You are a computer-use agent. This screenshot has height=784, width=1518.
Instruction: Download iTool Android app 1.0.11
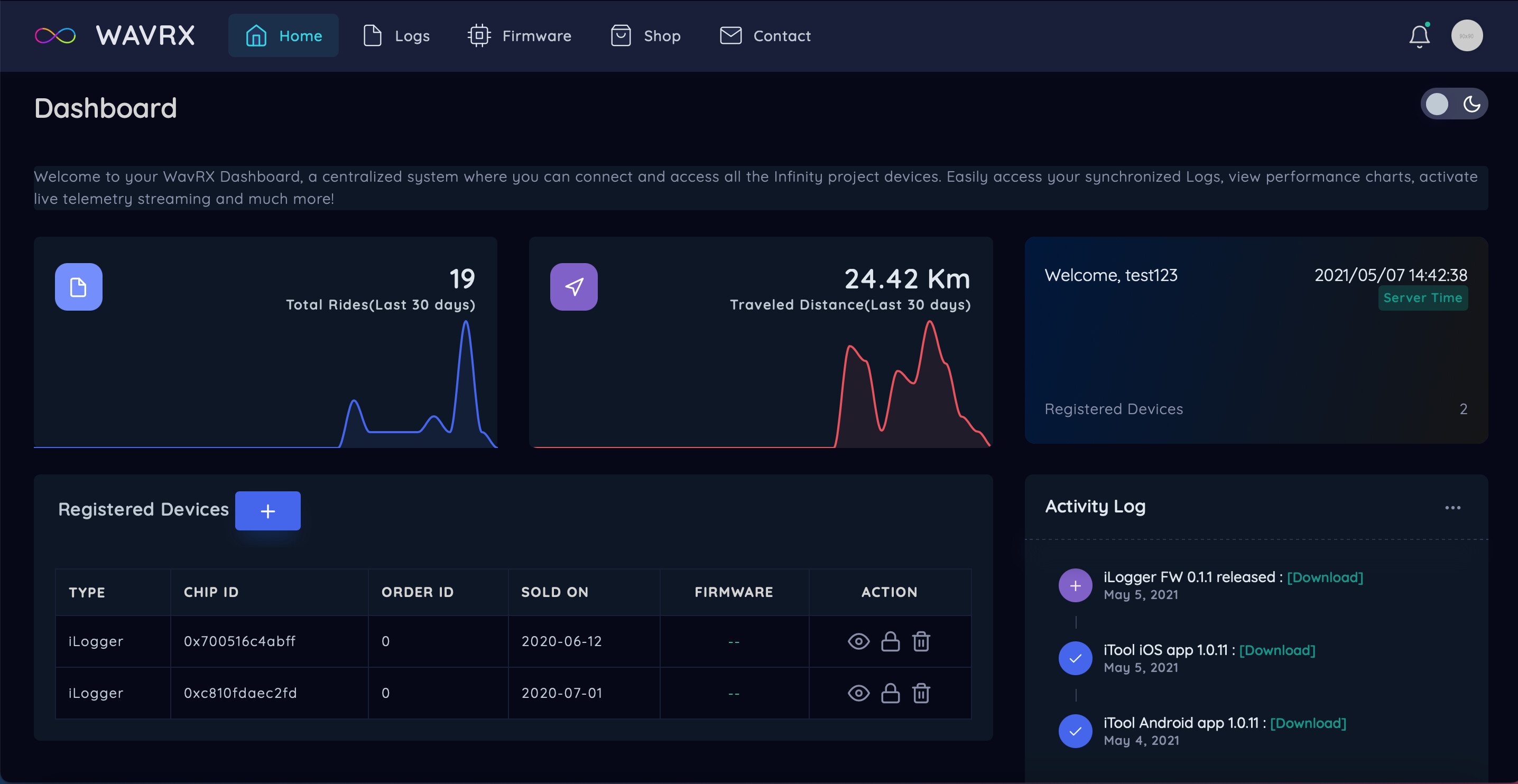point(1308,723)
